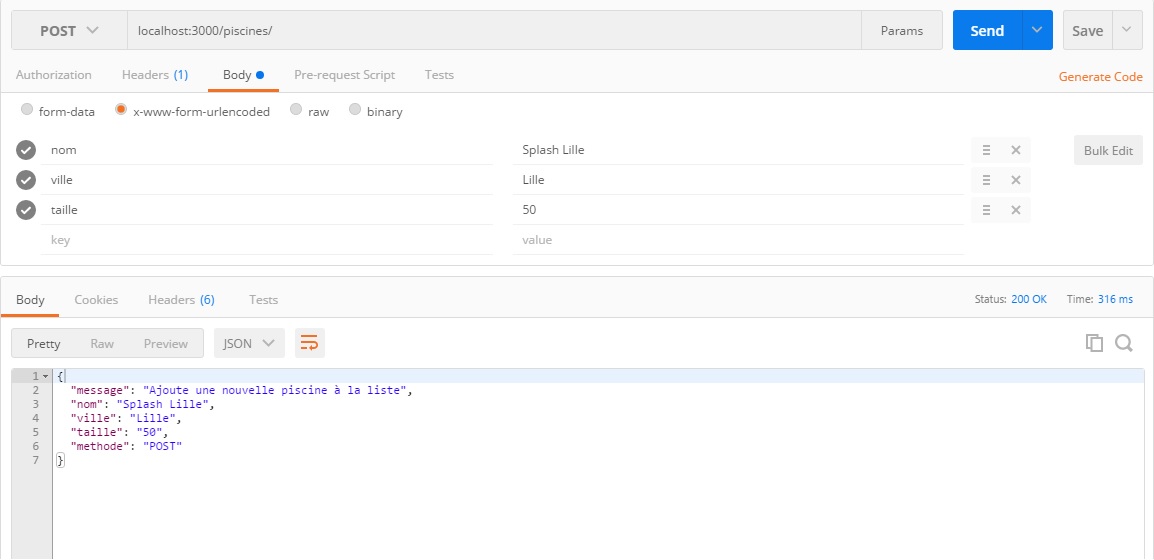
Task: Open Bulk Edit mode
Action: coord(1108,150)
